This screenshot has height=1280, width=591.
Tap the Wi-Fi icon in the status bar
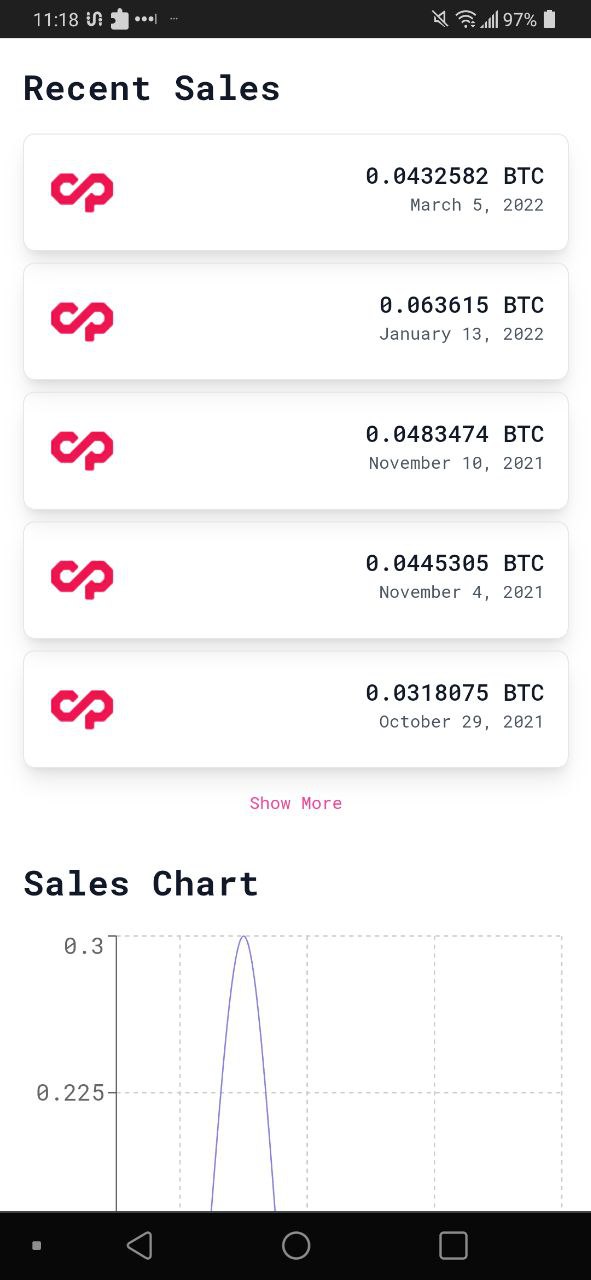(466, 19)
